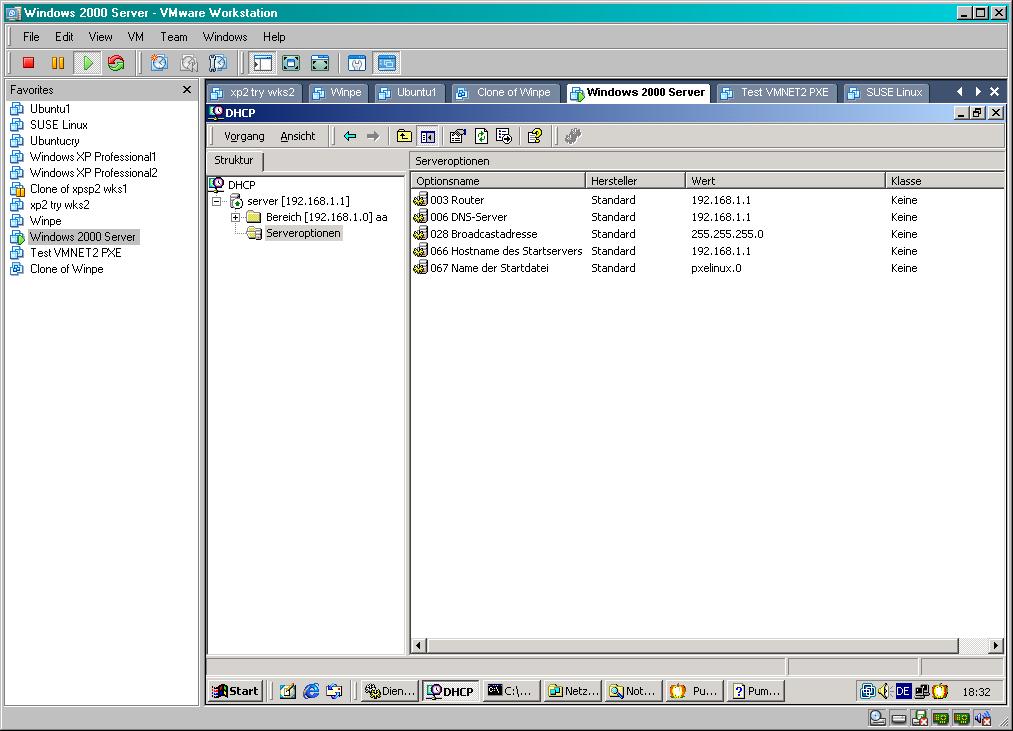The image size is (1013, 731).
Task: Click the Back arrow in the DHCP toolbar
Action: pyautogui.click(x=350, y=136)
